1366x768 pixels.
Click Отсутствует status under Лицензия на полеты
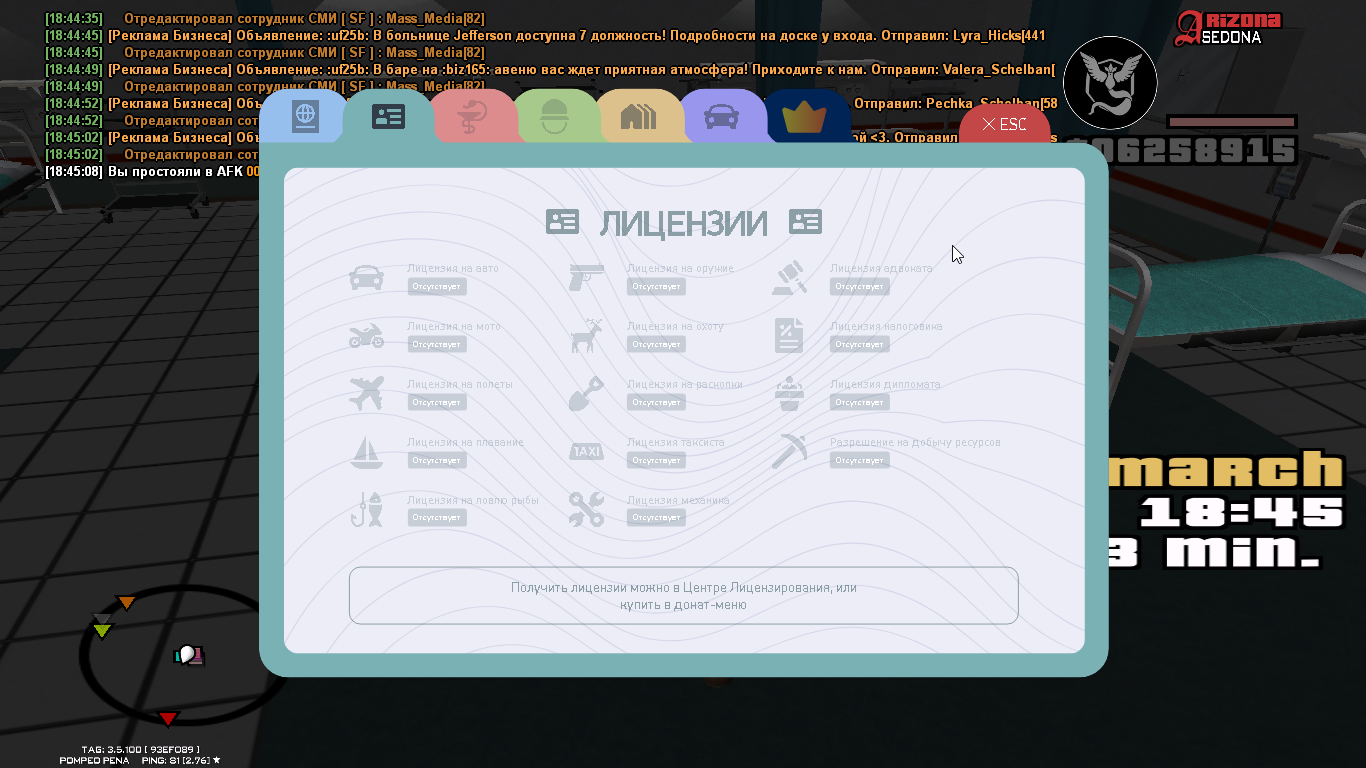[437, 403]
